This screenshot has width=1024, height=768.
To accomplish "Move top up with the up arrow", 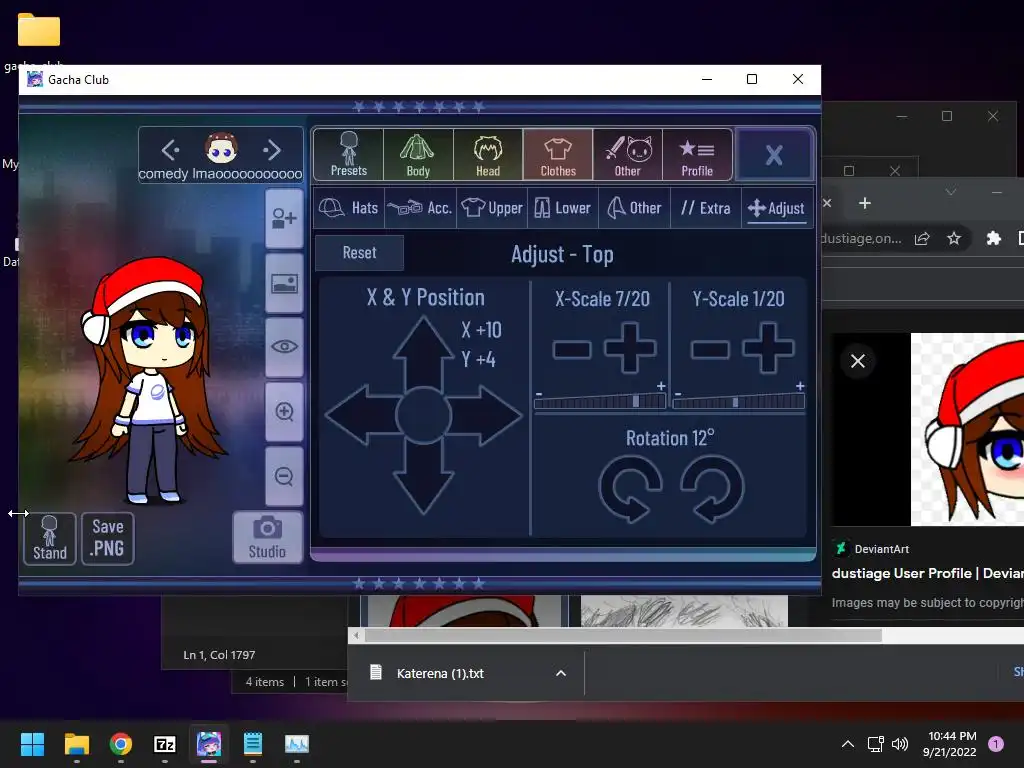I will pyautogui.click(x=423, y=351).
